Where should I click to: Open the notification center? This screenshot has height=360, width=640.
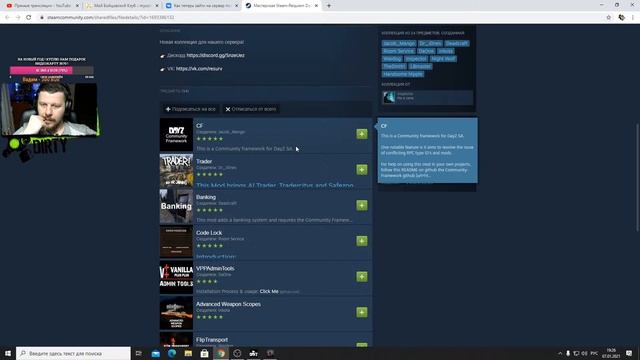(629, 353)
